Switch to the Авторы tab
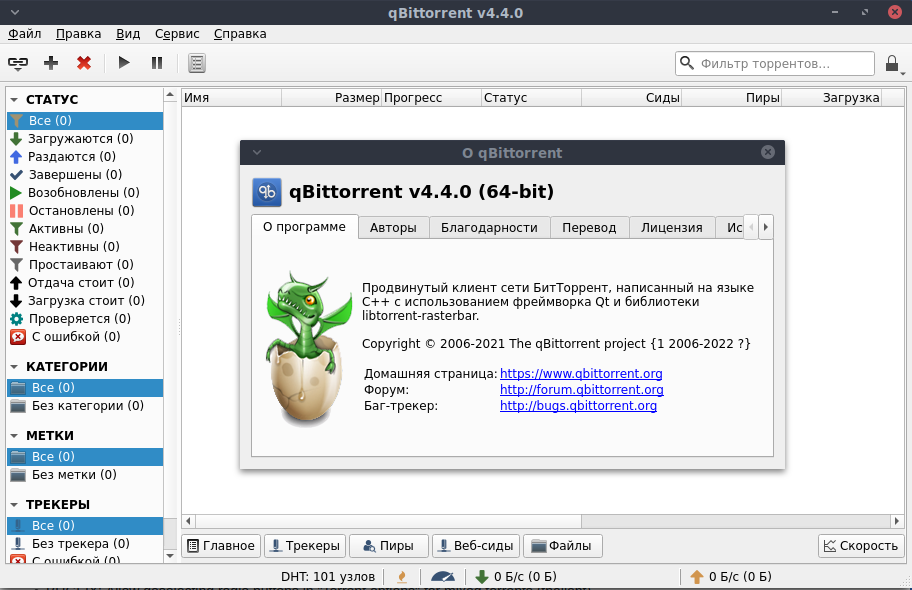 393,228
